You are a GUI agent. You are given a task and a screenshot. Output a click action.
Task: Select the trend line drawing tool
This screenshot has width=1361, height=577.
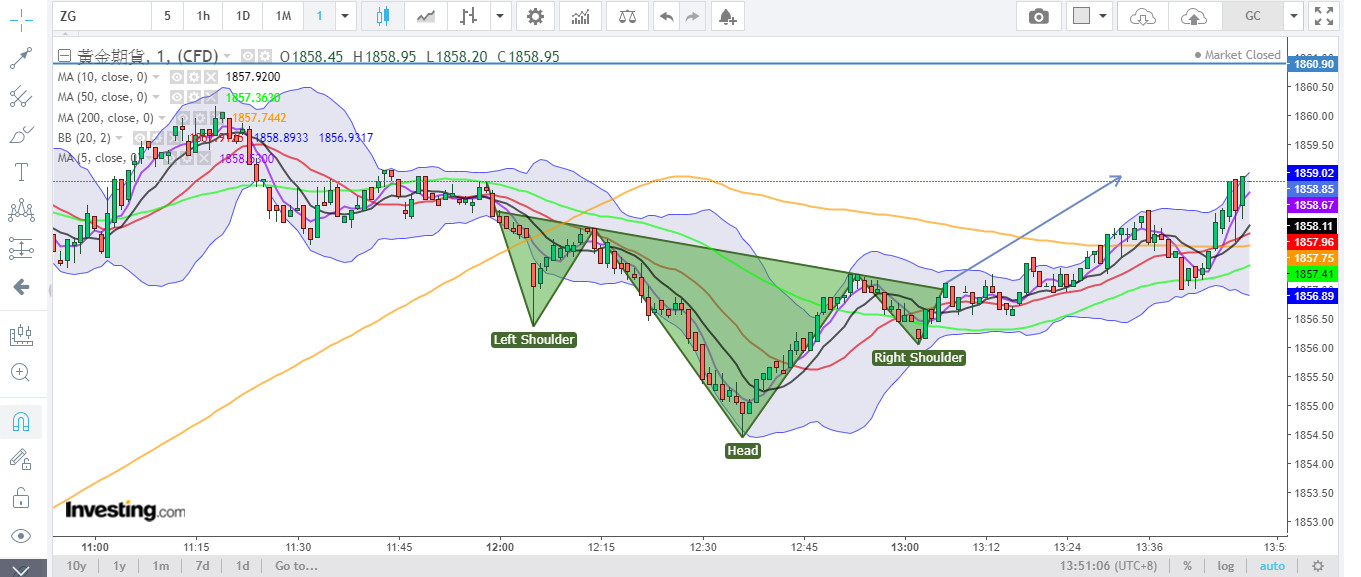coord(20,58)
